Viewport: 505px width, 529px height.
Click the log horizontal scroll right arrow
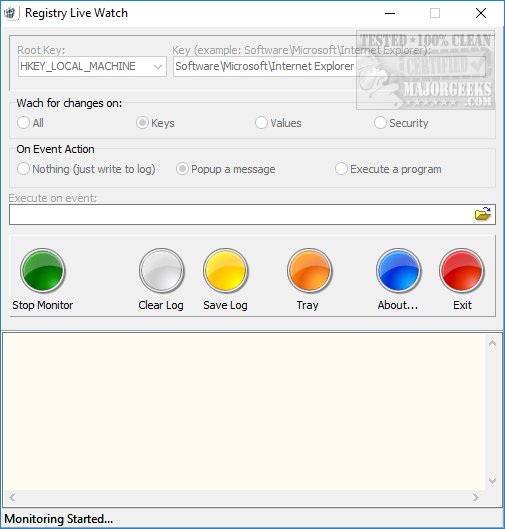[x=476, y=497]
